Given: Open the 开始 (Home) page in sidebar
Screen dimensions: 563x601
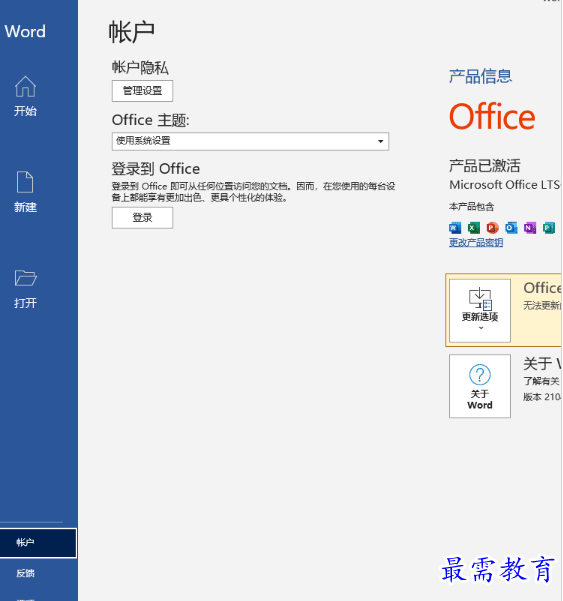Looking at the screenshot, I should tap(25, 96).
